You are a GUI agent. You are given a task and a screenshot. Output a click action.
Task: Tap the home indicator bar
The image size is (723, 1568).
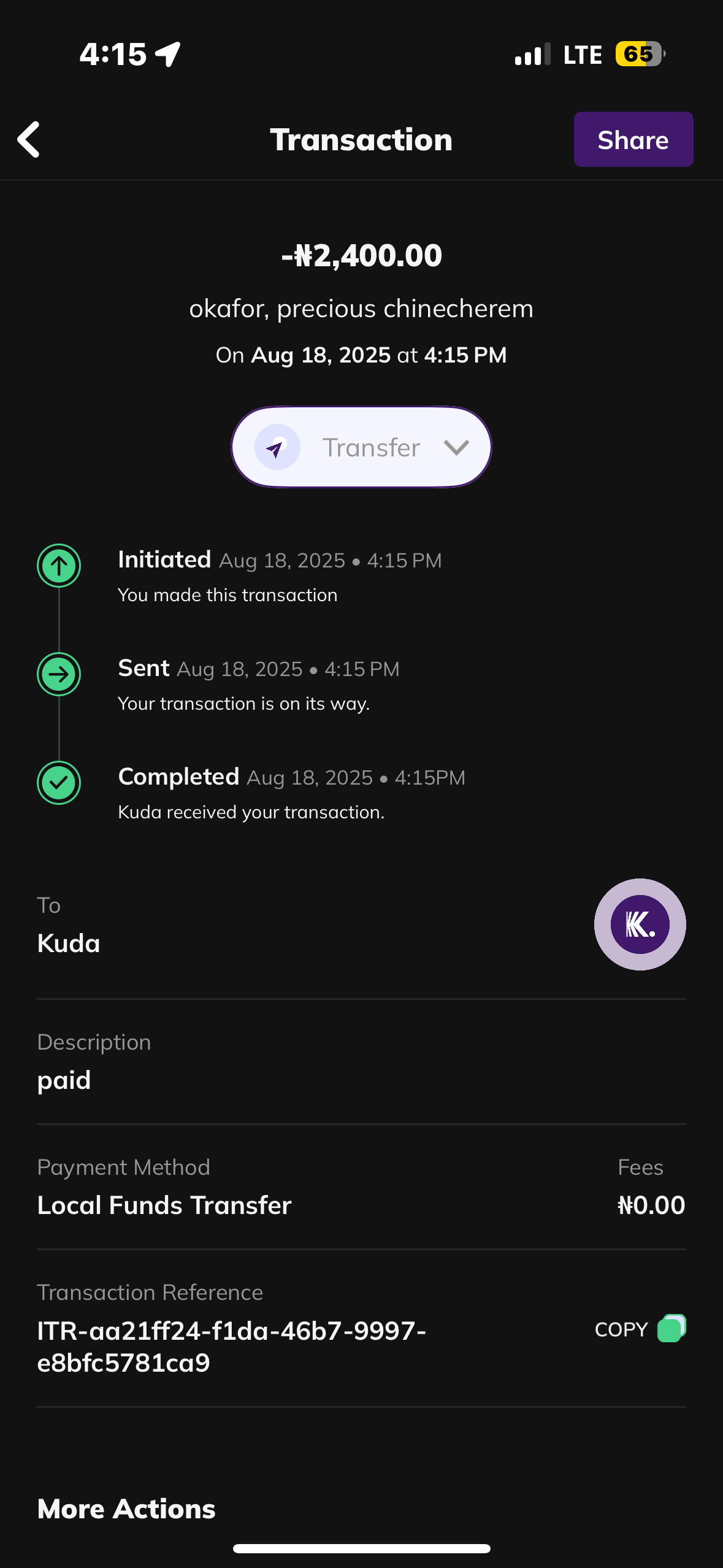[x=361, y=1548]
